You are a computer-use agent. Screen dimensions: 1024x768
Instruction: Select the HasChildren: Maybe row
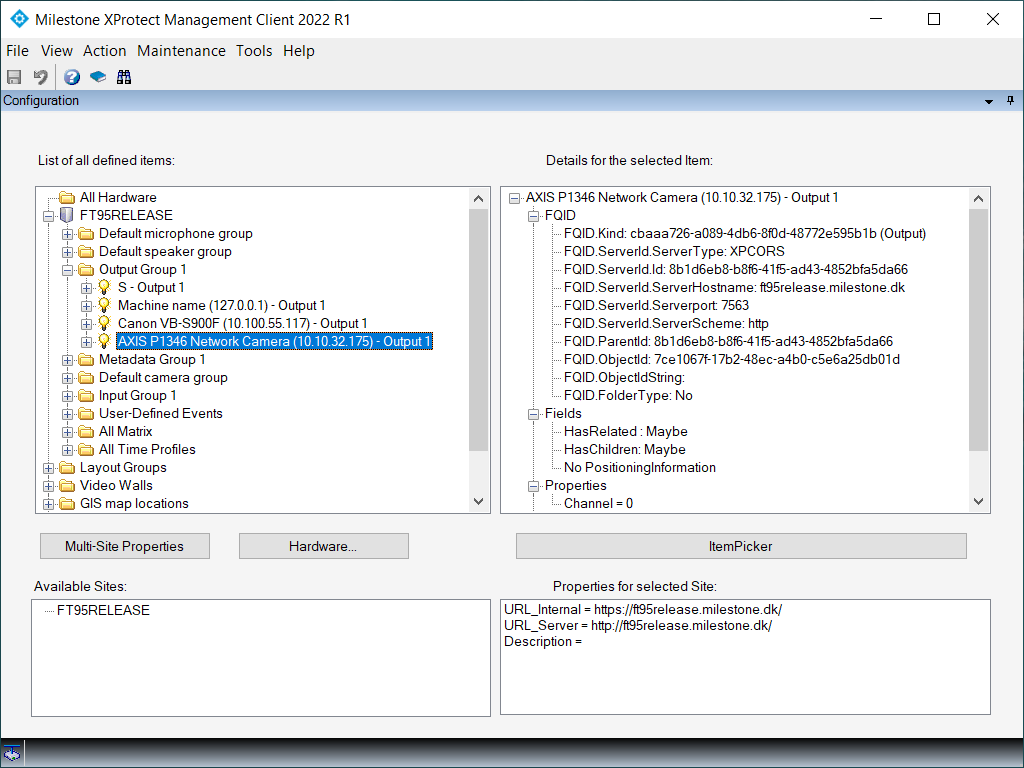click(624, 449)
